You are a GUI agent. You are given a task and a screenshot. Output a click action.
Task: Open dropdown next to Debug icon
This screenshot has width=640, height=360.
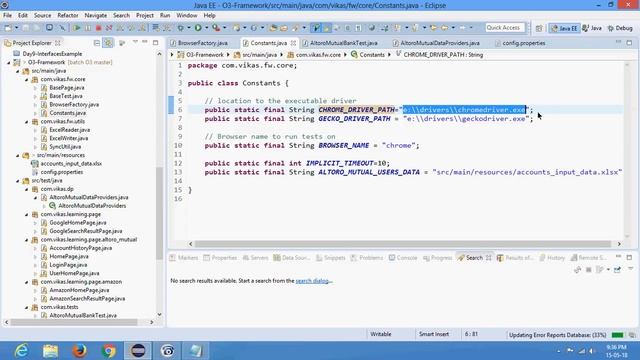[189, 28]
